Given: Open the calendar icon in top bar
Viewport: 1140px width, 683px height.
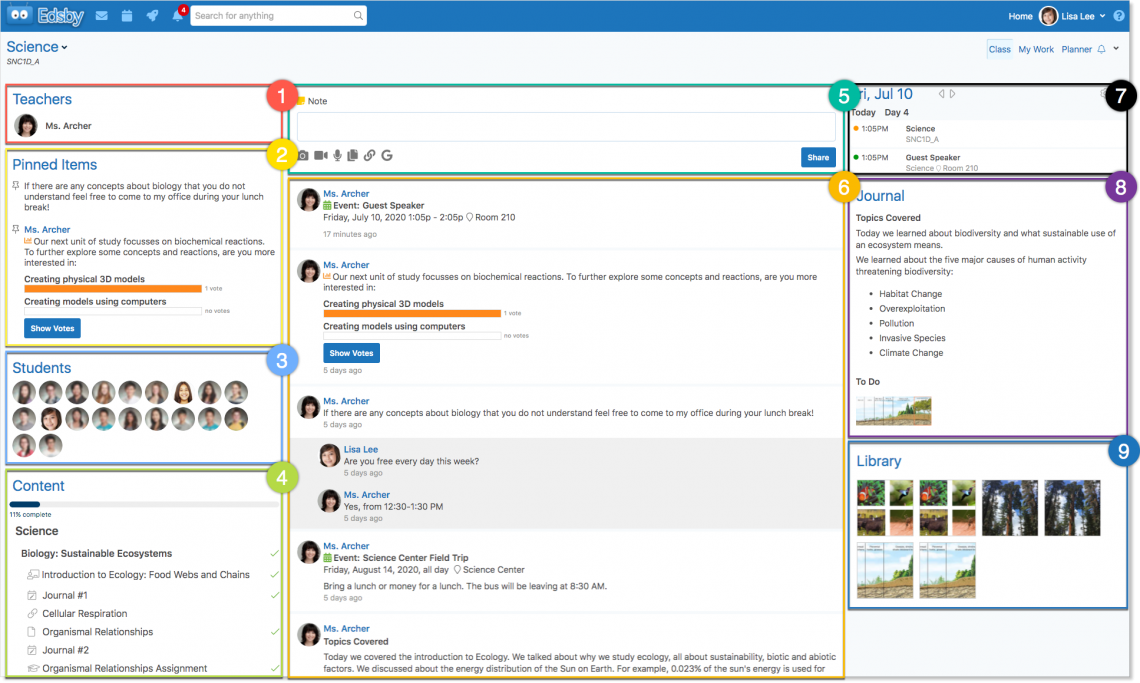Looking at the screenshot, I should click(x=127, y=16).
